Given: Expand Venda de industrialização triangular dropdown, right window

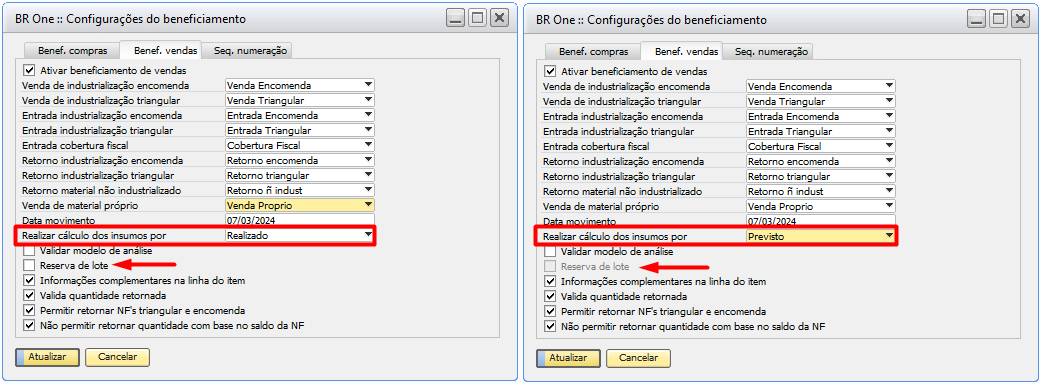Looking at the screenshot, I should point(820,101).
